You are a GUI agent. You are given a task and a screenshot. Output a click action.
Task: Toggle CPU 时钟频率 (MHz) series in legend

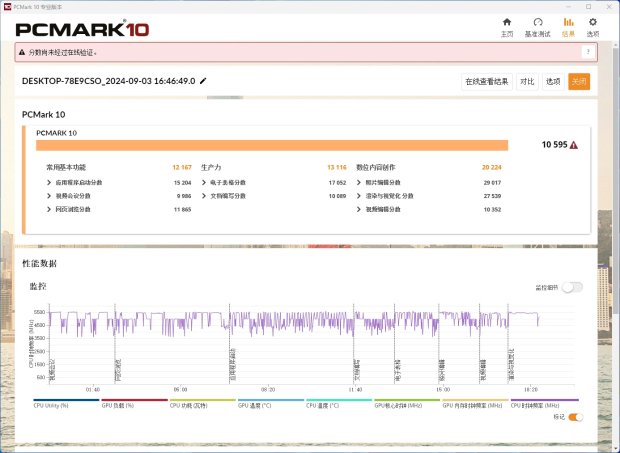coord(544,404)
